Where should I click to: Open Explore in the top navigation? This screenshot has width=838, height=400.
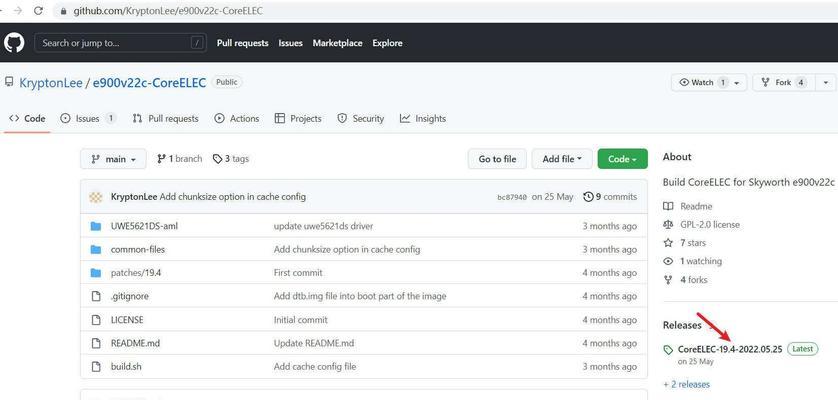pyautogui.click(x=387, y=43)
